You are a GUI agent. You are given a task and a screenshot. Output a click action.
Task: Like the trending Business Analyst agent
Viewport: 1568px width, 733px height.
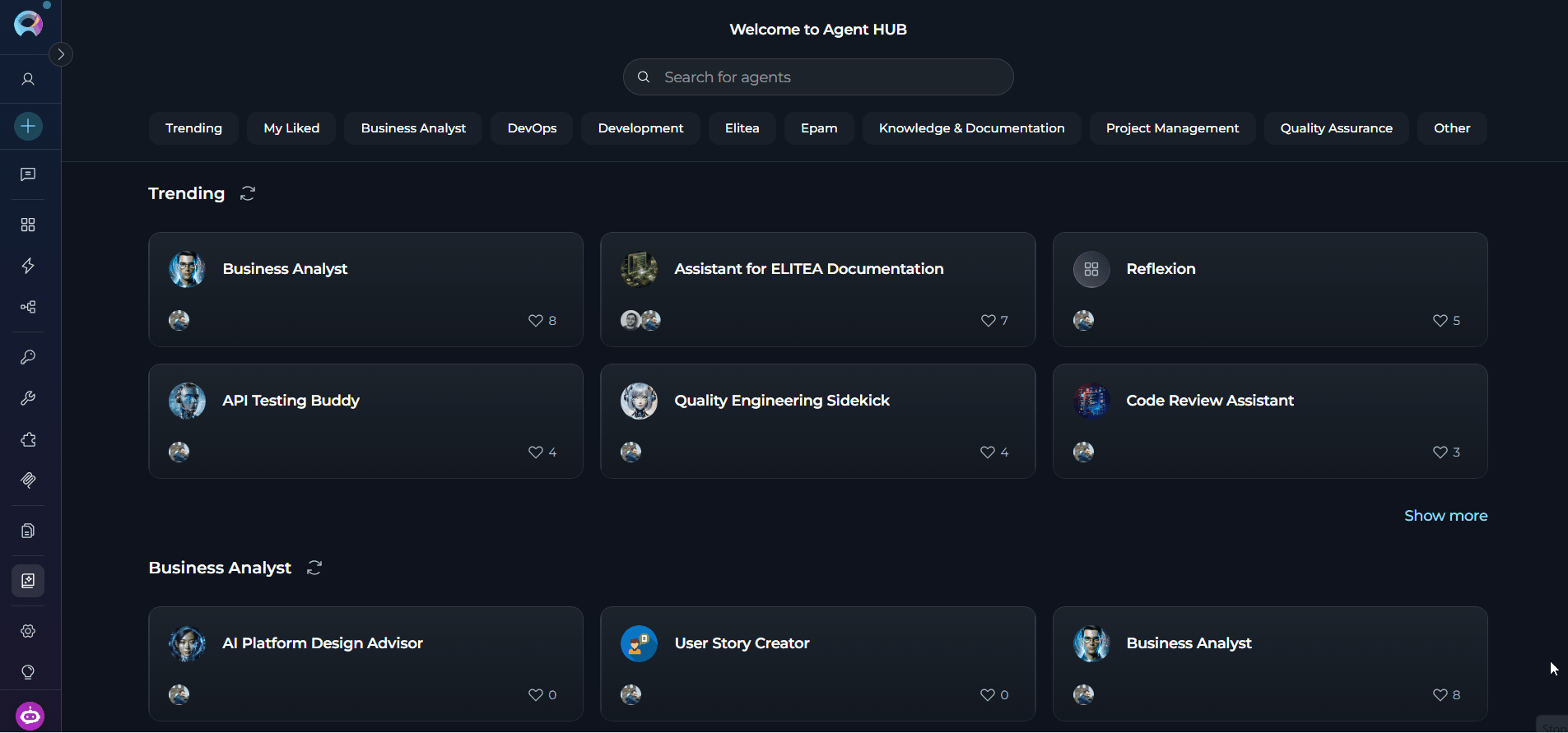click(536, 321)
